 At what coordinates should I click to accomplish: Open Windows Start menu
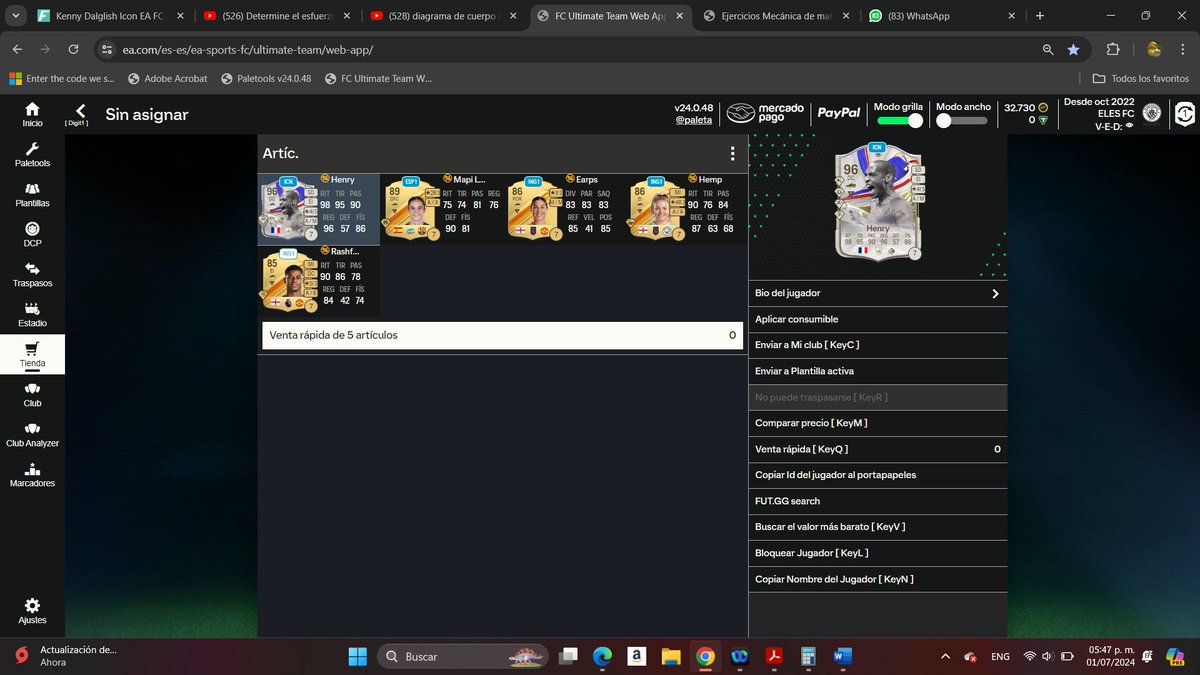pyautogui.click(x=357, y=656)
